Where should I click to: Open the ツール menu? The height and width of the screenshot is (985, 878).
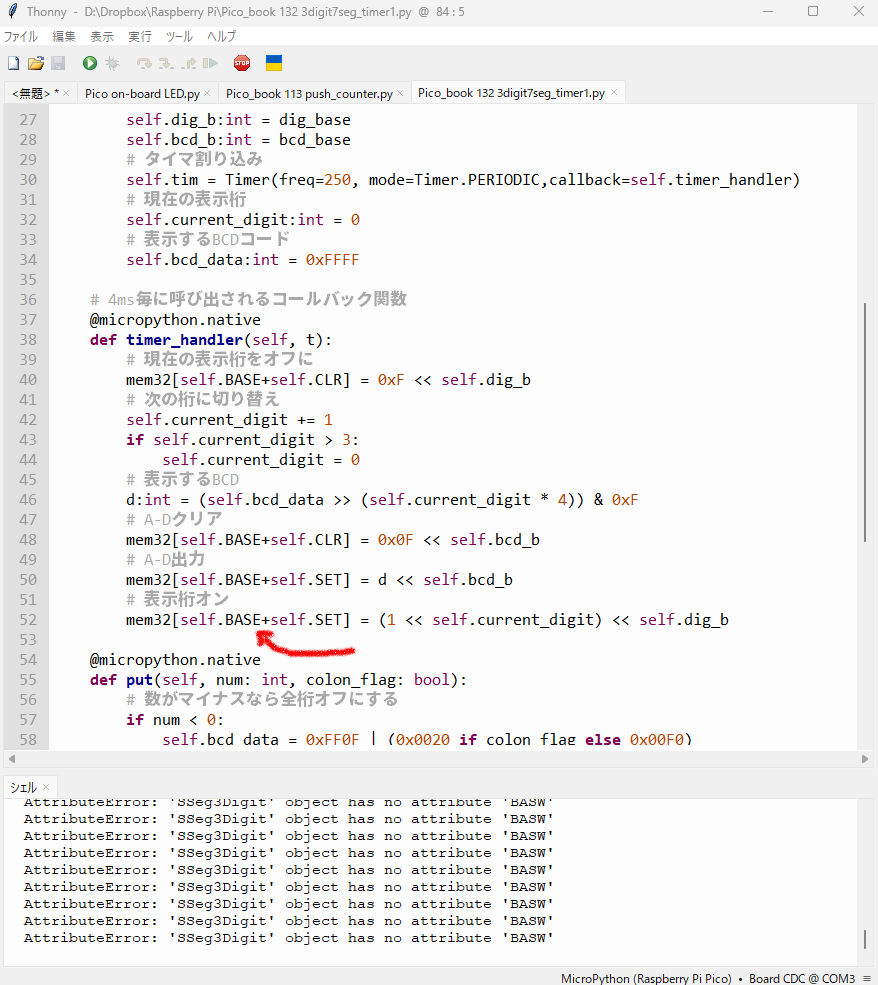(179, 36)
